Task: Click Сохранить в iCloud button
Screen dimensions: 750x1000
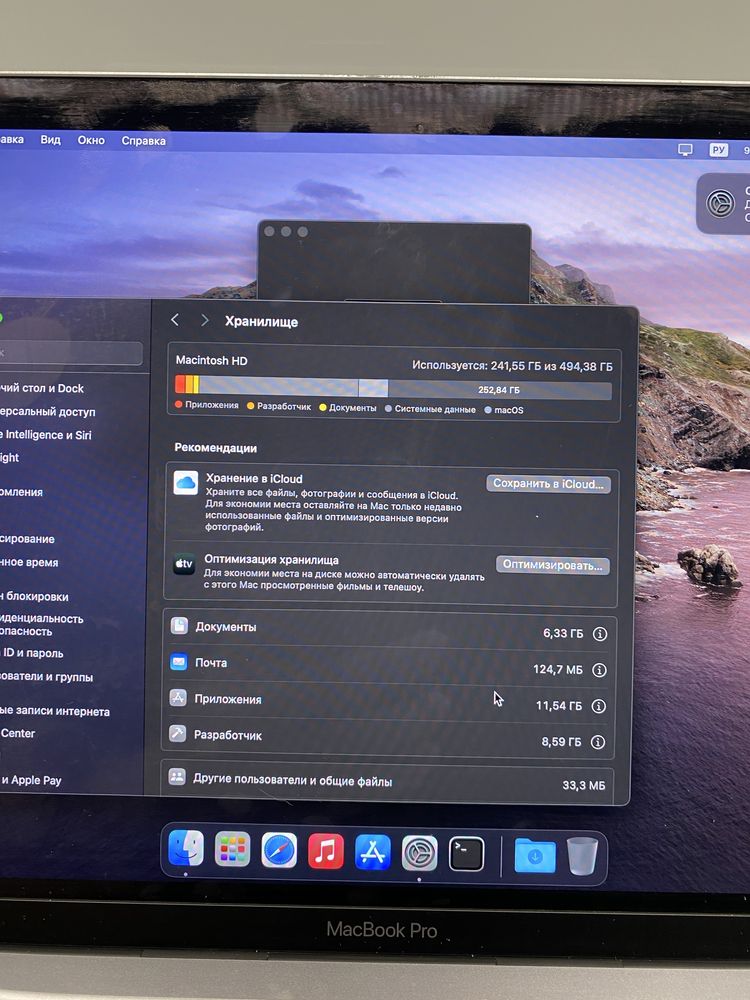Action: 548,484
